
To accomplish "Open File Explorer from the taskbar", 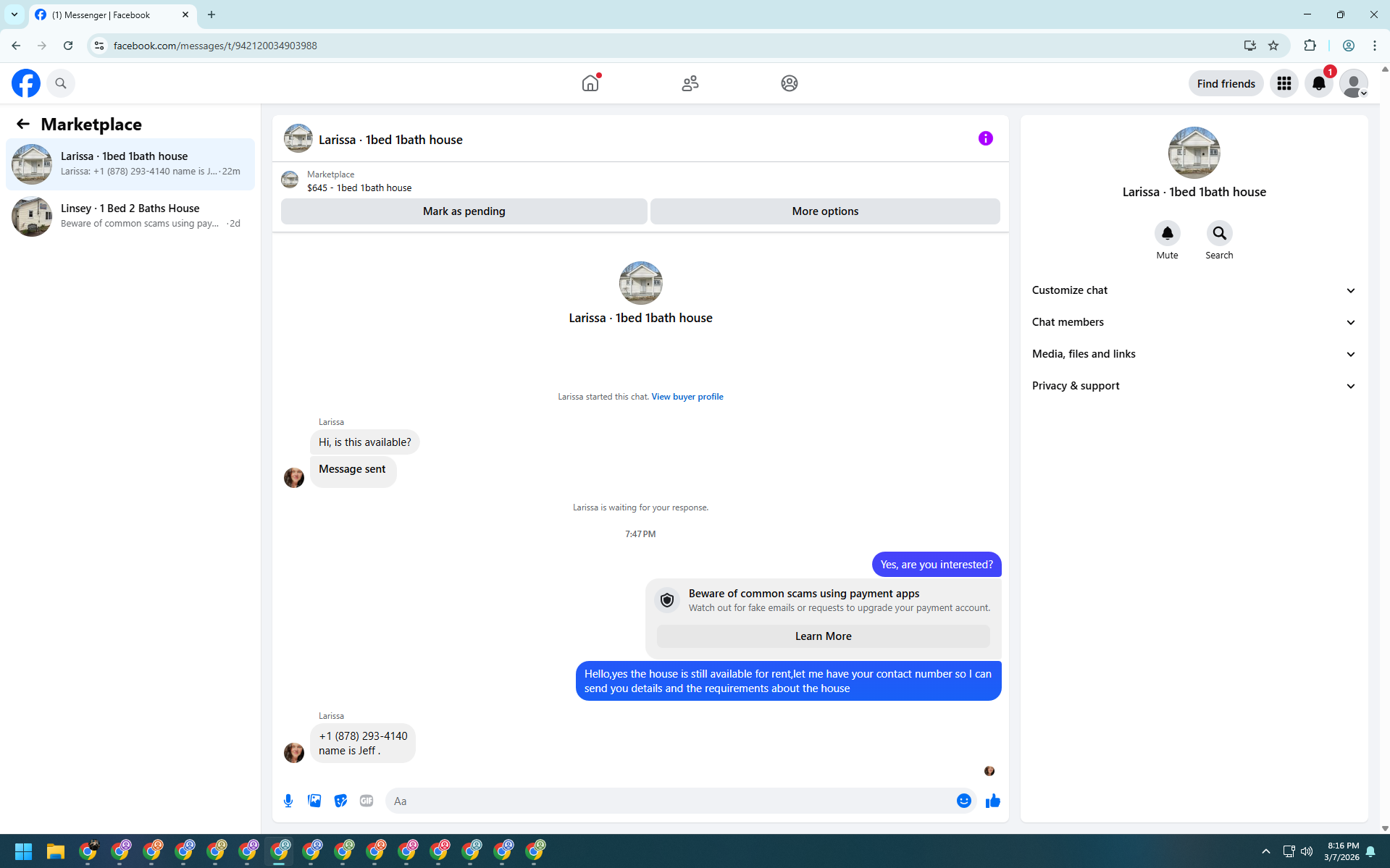I will [56, 851].
